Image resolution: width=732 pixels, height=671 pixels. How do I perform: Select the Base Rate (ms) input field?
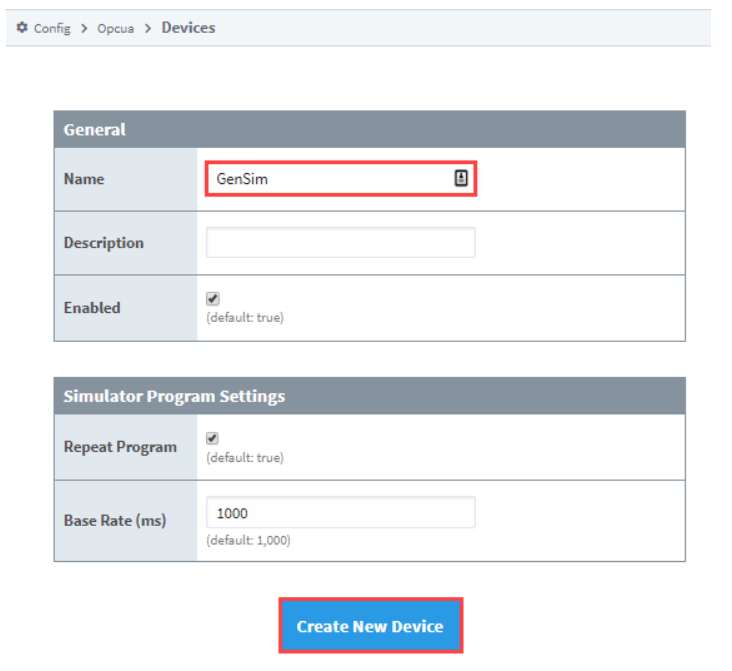341,512
